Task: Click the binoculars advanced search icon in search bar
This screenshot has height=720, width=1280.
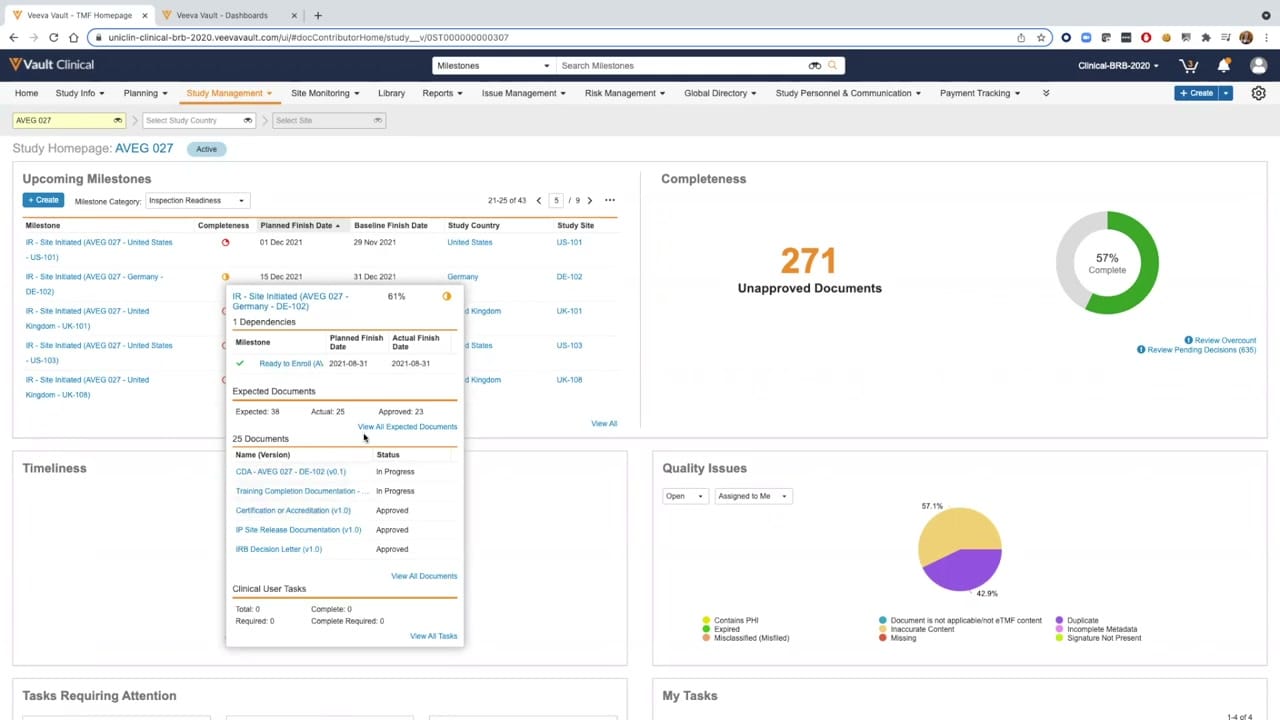Action: 815,65
